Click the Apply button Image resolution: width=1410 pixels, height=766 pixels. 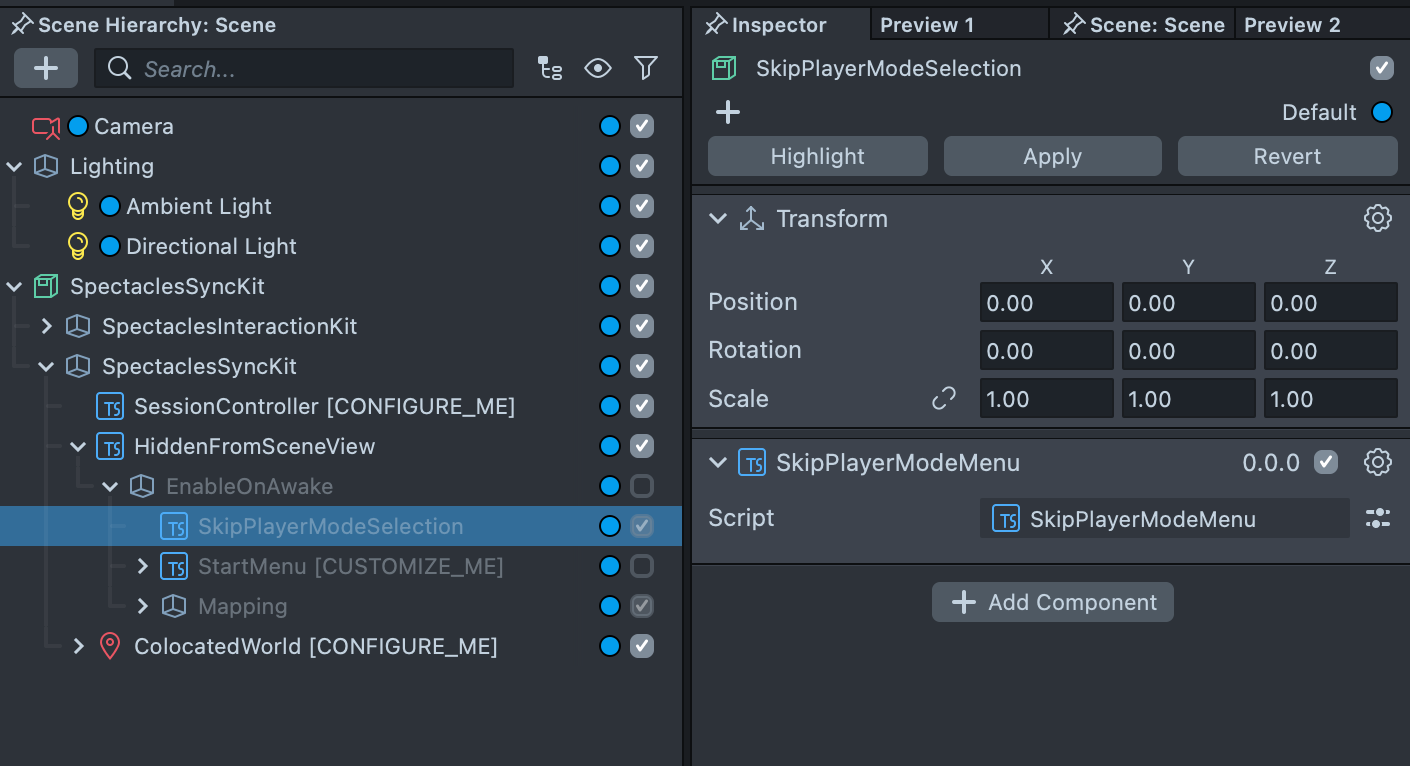1053,156
